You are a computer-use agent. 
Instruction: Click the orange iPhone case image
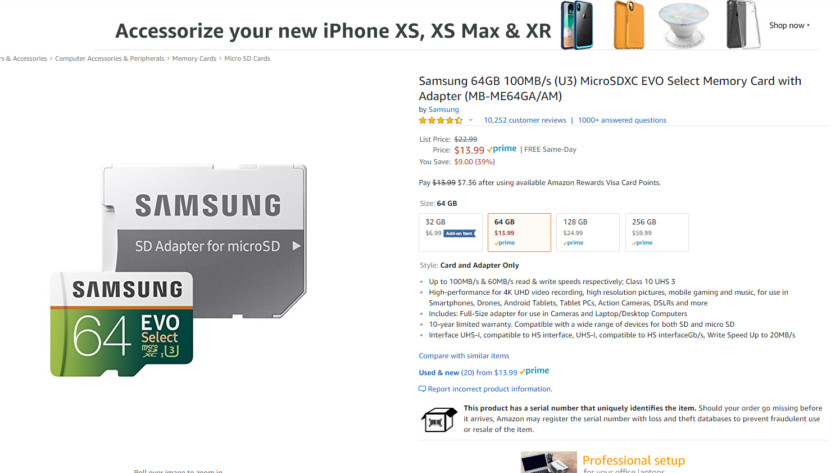pyautogui.click(x=629, y=25)
